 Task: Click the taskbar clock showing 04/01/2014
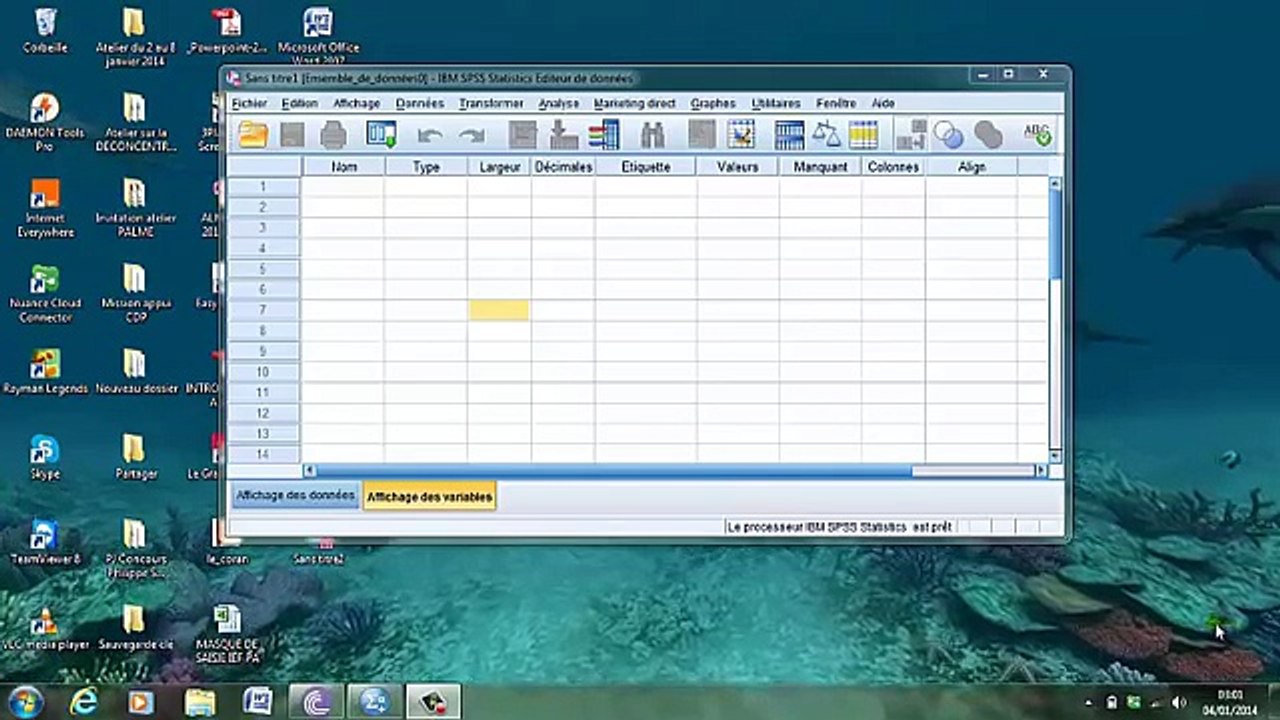point(1230,702)
